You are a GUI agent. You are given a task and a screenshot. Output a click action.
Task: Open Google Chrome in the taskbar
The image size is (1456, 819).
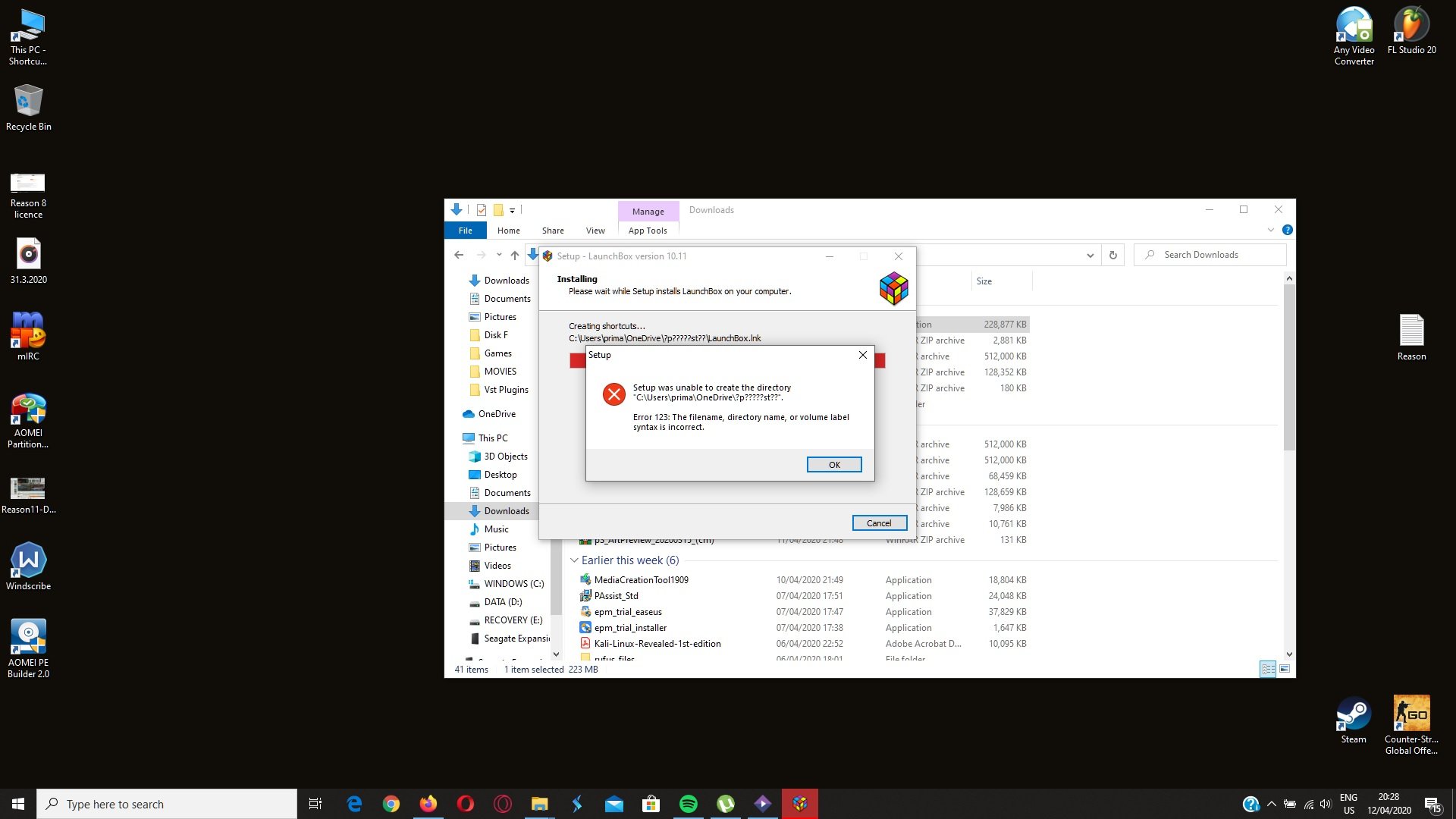pos(391,804)
